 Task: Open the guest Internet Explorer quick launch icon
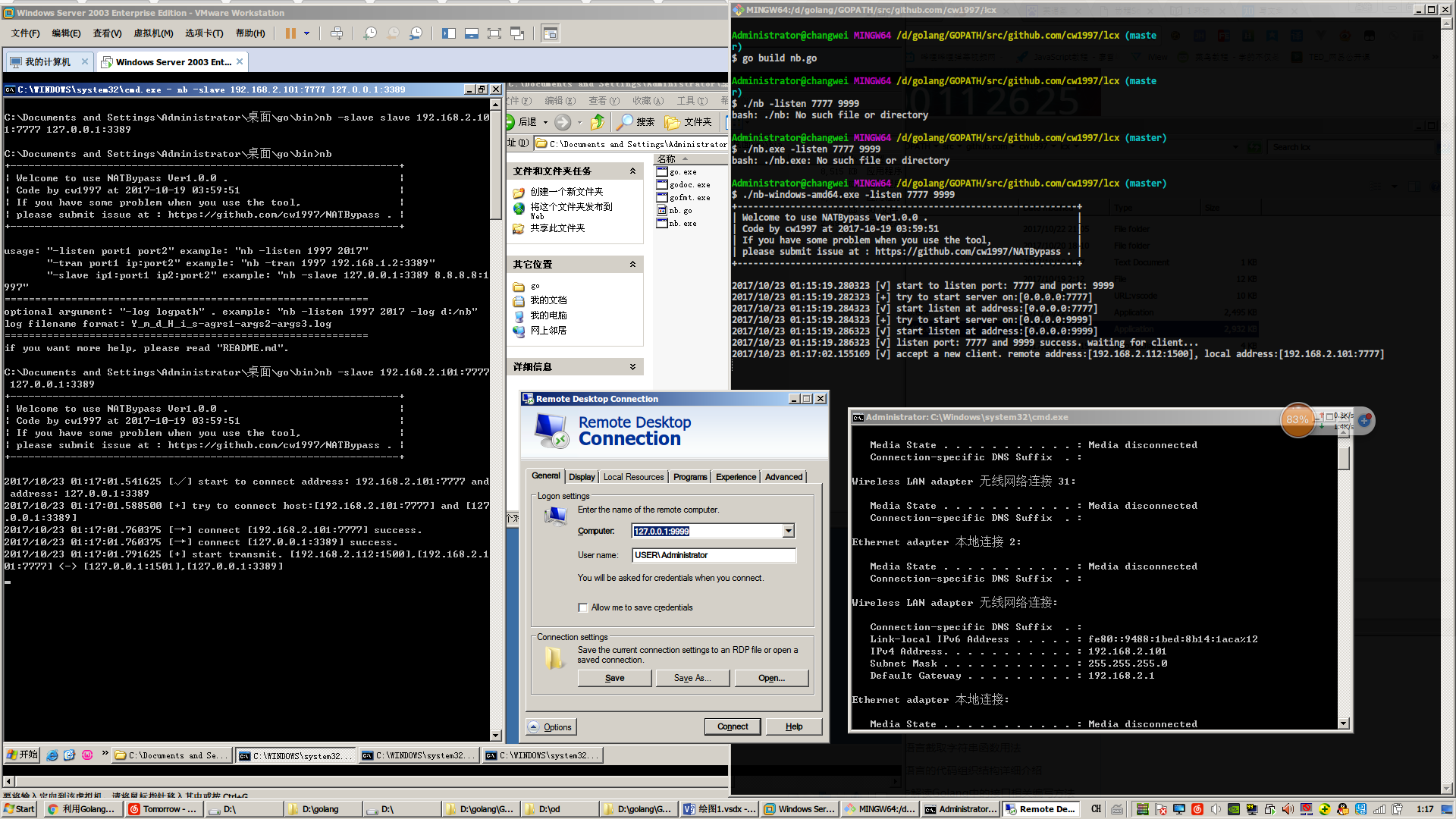[x=52, y=755]
